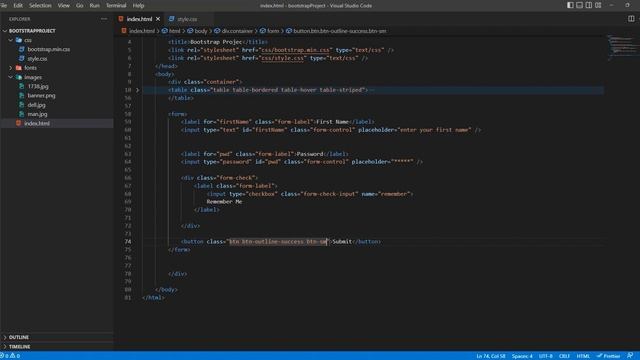The width and height of the screenshot is (640, 360).
Task: Open the File menu
Action: (x=4, y=6)
